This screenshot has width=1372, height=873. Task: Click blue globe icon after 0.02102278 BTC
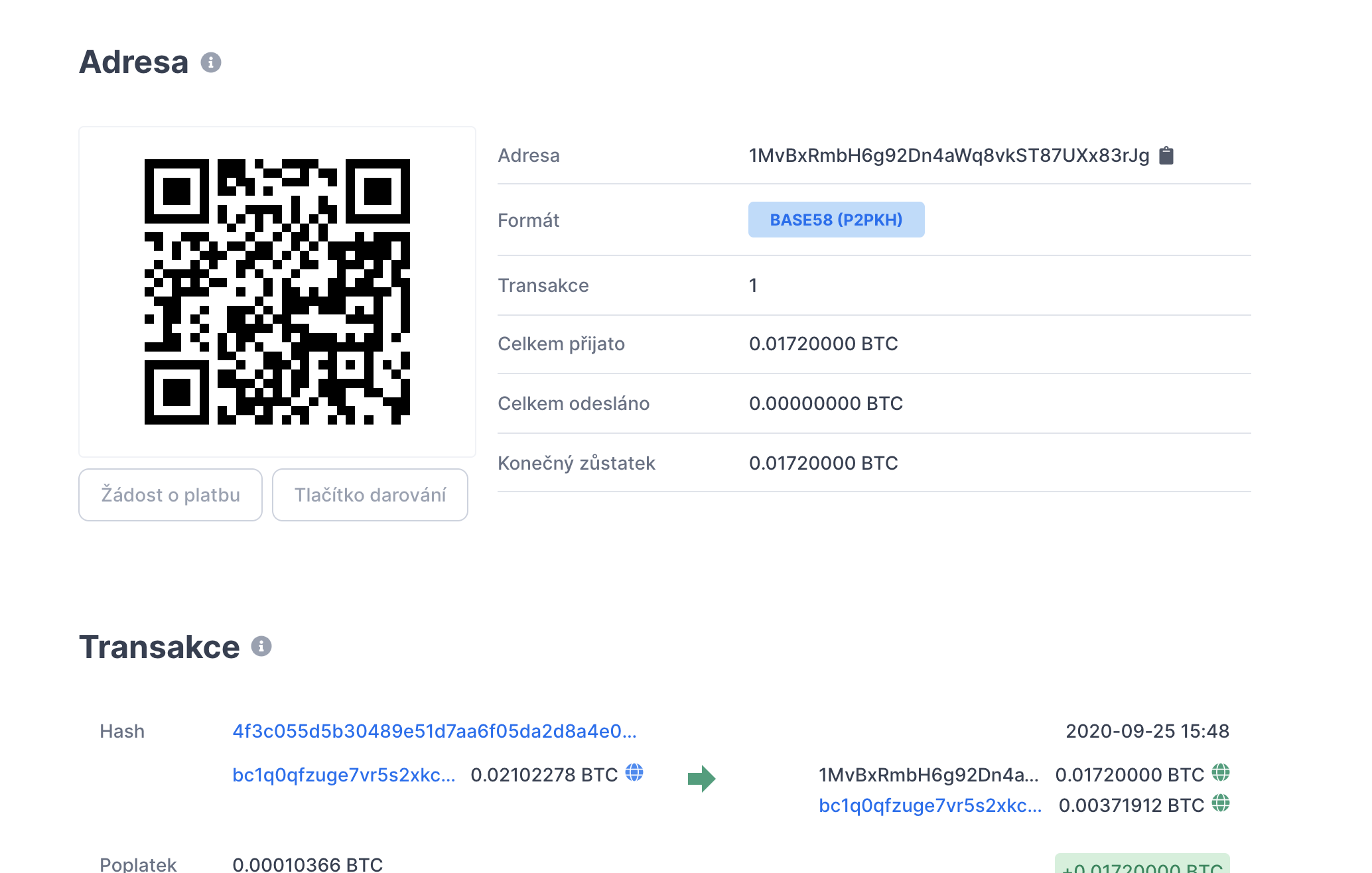(x=634, y=773)
